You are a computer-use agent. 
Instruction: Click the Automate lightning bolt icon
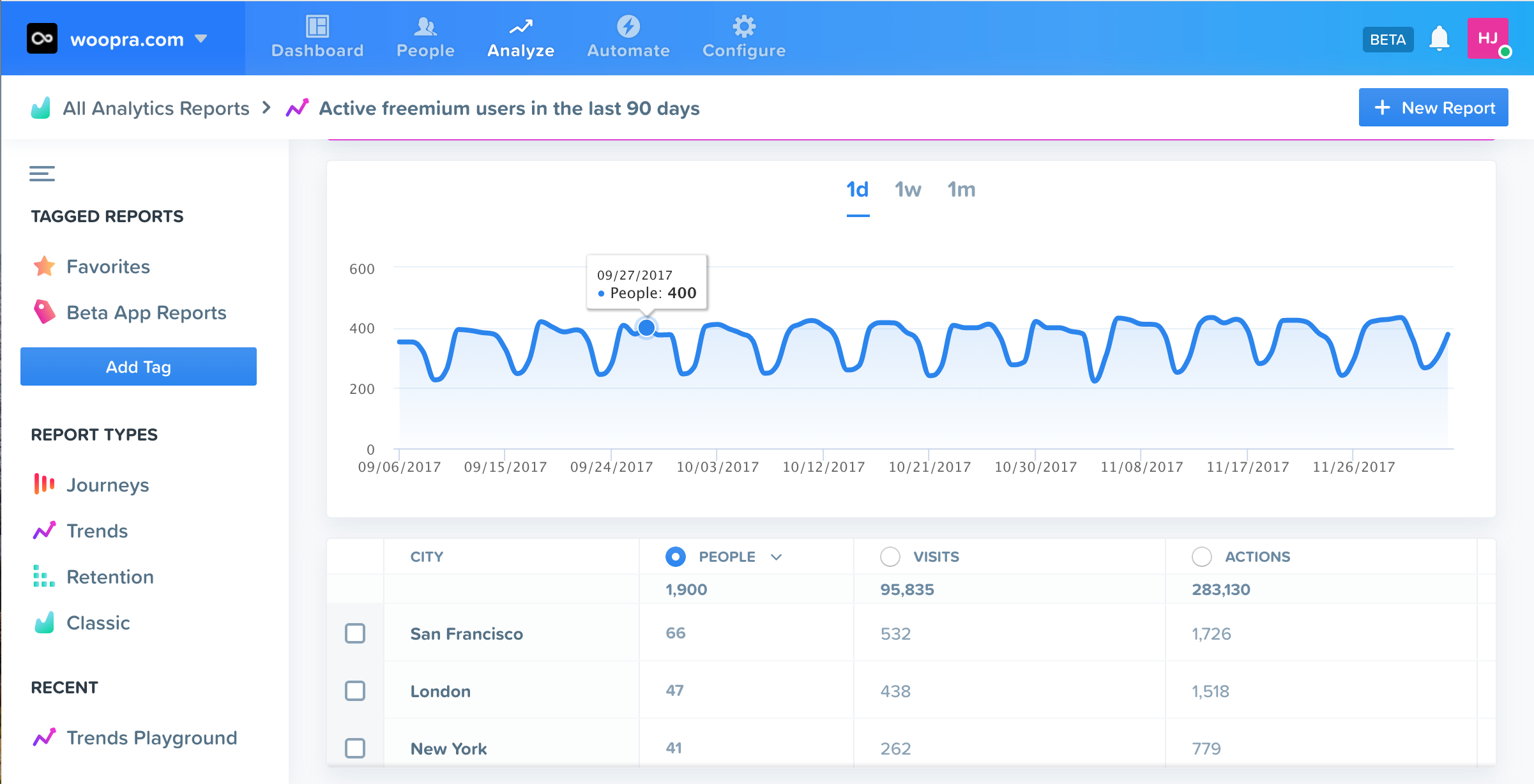pos(628,27)
